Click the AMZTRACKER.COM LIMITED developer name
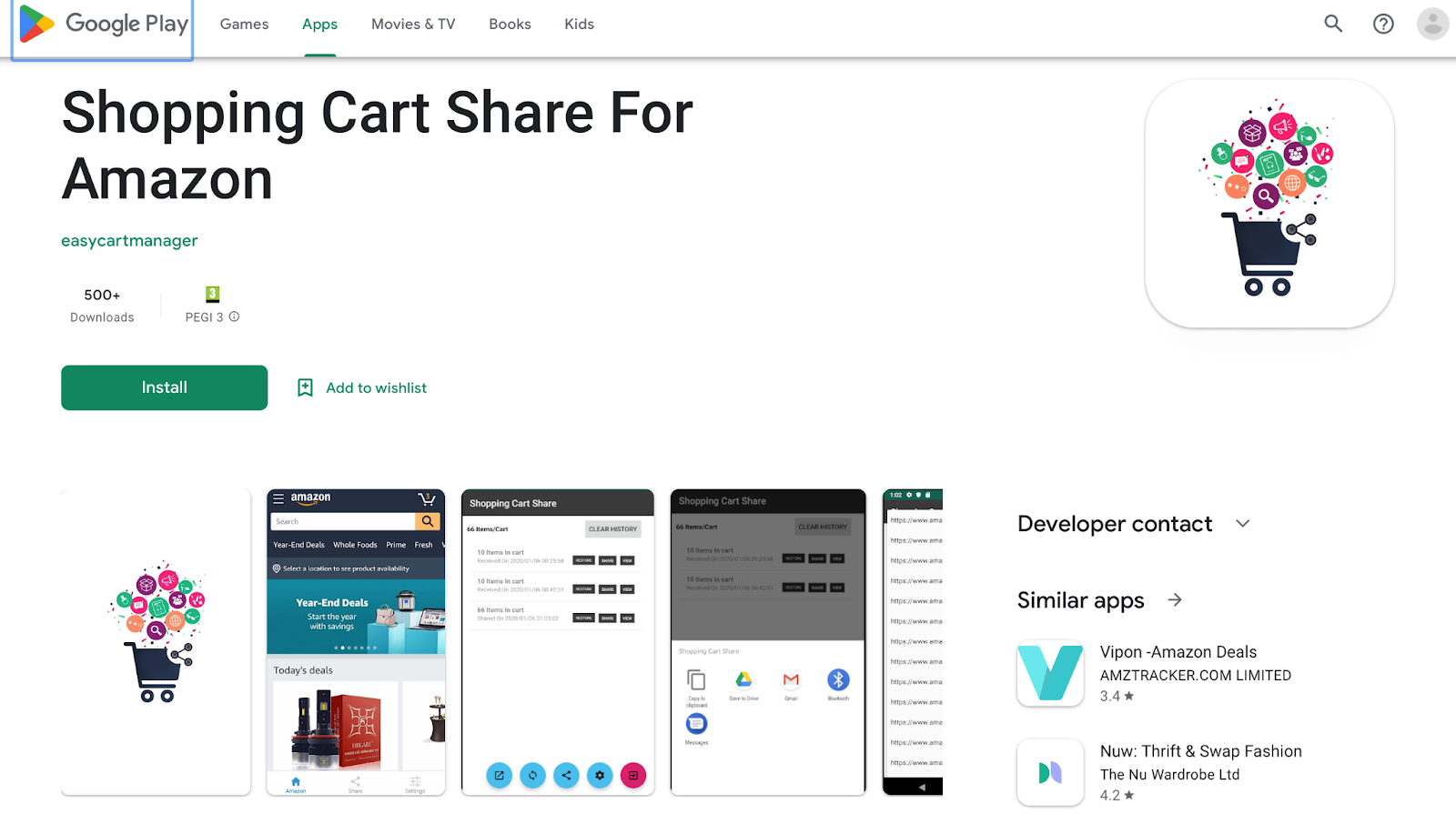The height and width of the screenshot is (814, 1456). [1195, 675]
